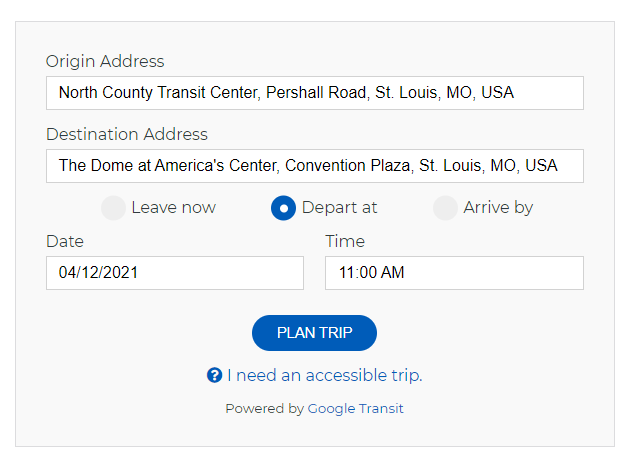Image resolution: width=634 pixels, height=466 pixels.
Task: Select the Leave now radio button
Action: coord(114,208)
